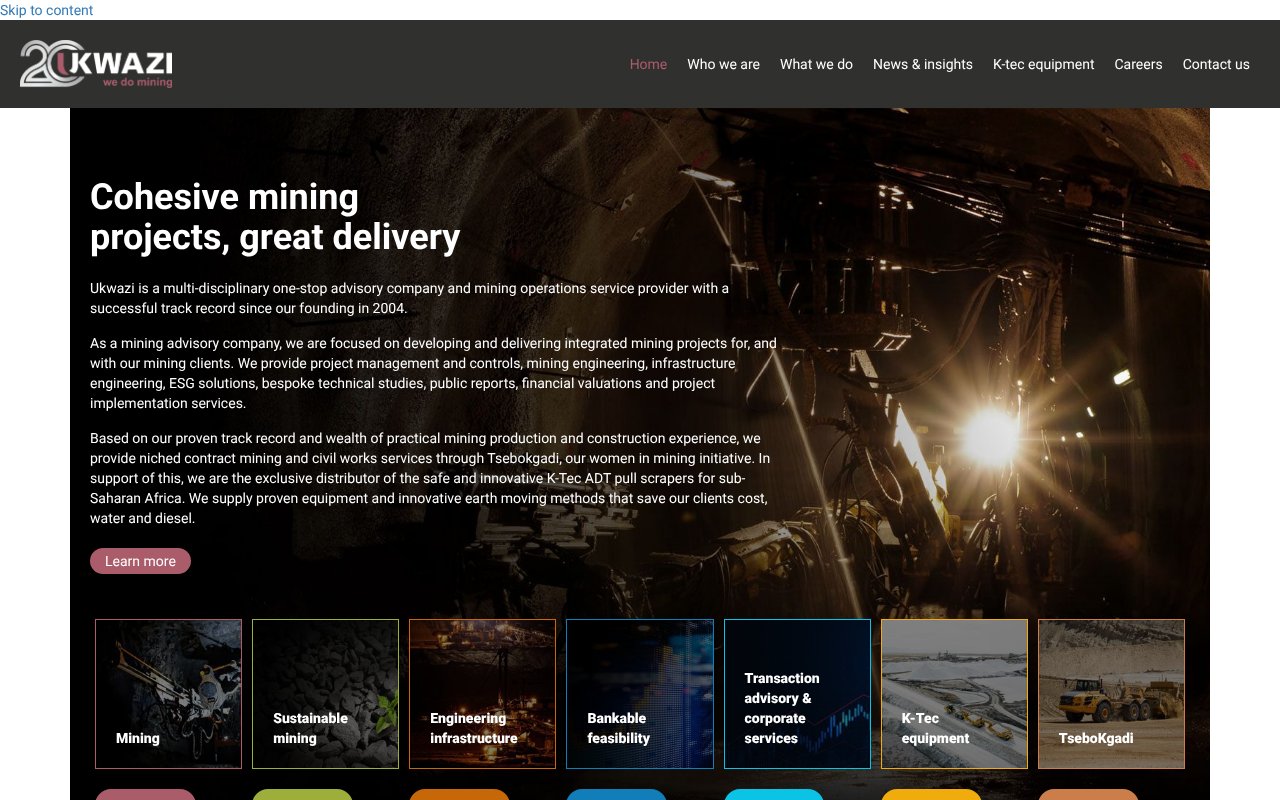Select the K-tec equipment menu entry
This screenshot has width=1280, height=800.
[x=1043, y=64]
